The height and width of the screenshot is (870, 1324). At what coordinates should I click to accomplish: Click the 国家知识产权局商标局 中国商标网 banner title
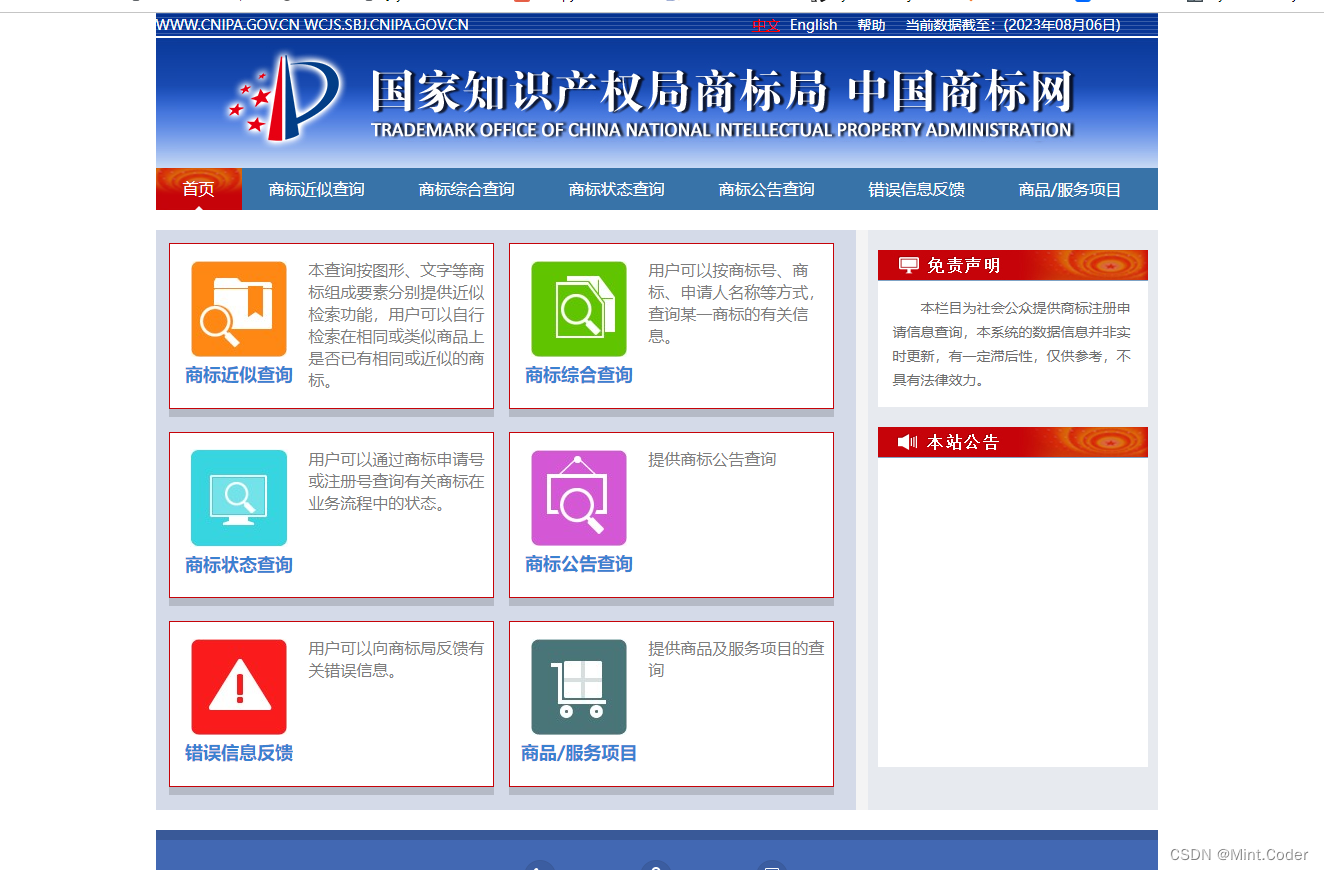[721, 92]
